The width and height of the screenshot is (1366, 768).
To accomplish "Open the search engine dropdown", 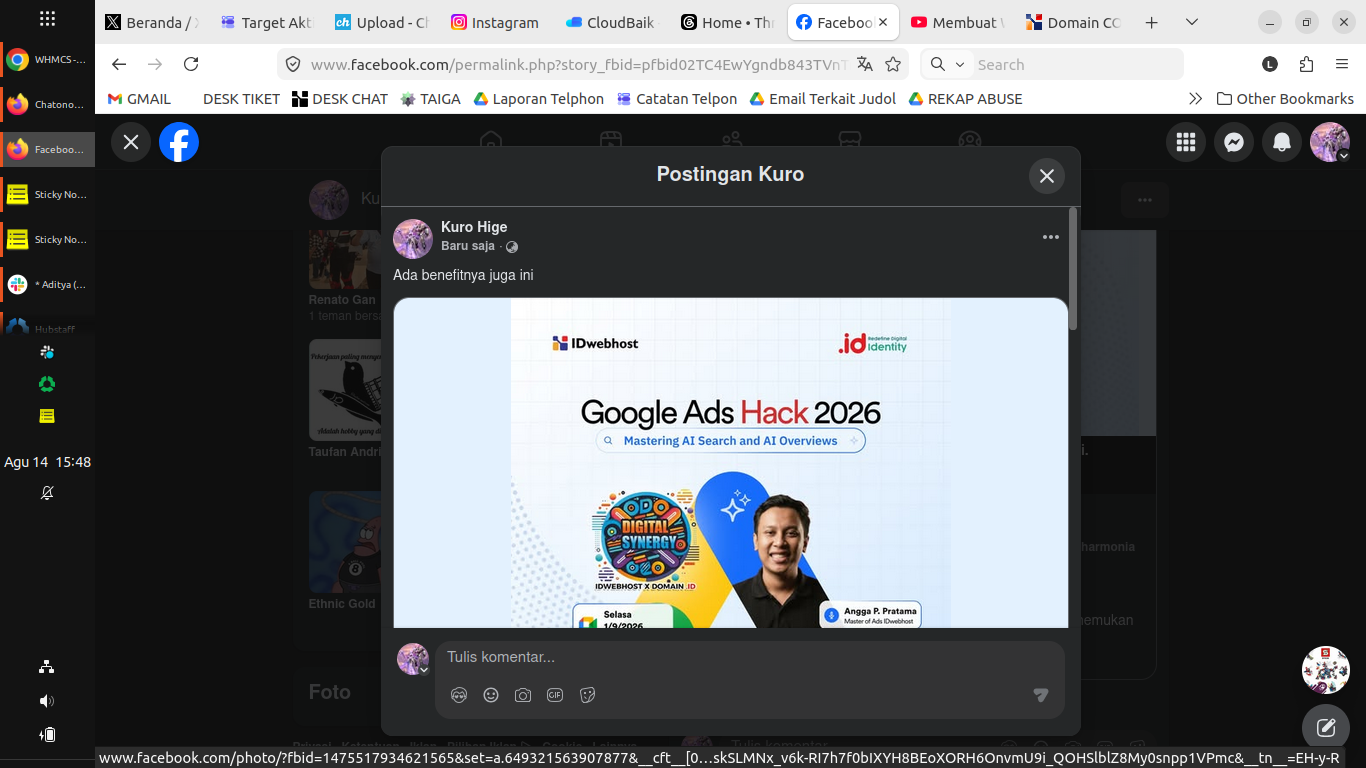I will tap(946, 64).
